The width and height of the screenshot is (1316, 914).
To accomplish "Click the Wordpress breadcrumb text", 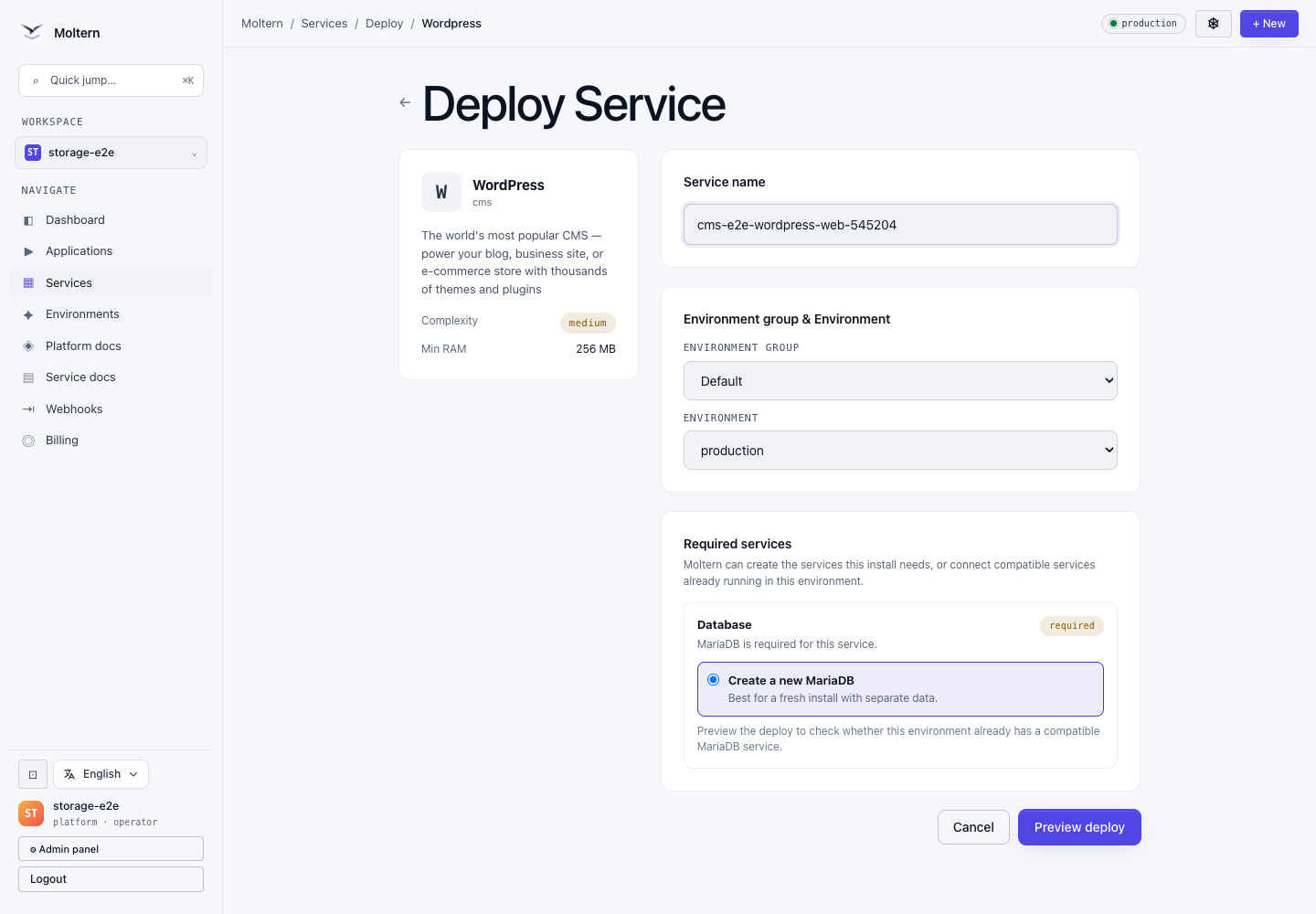I will [451, 24].
